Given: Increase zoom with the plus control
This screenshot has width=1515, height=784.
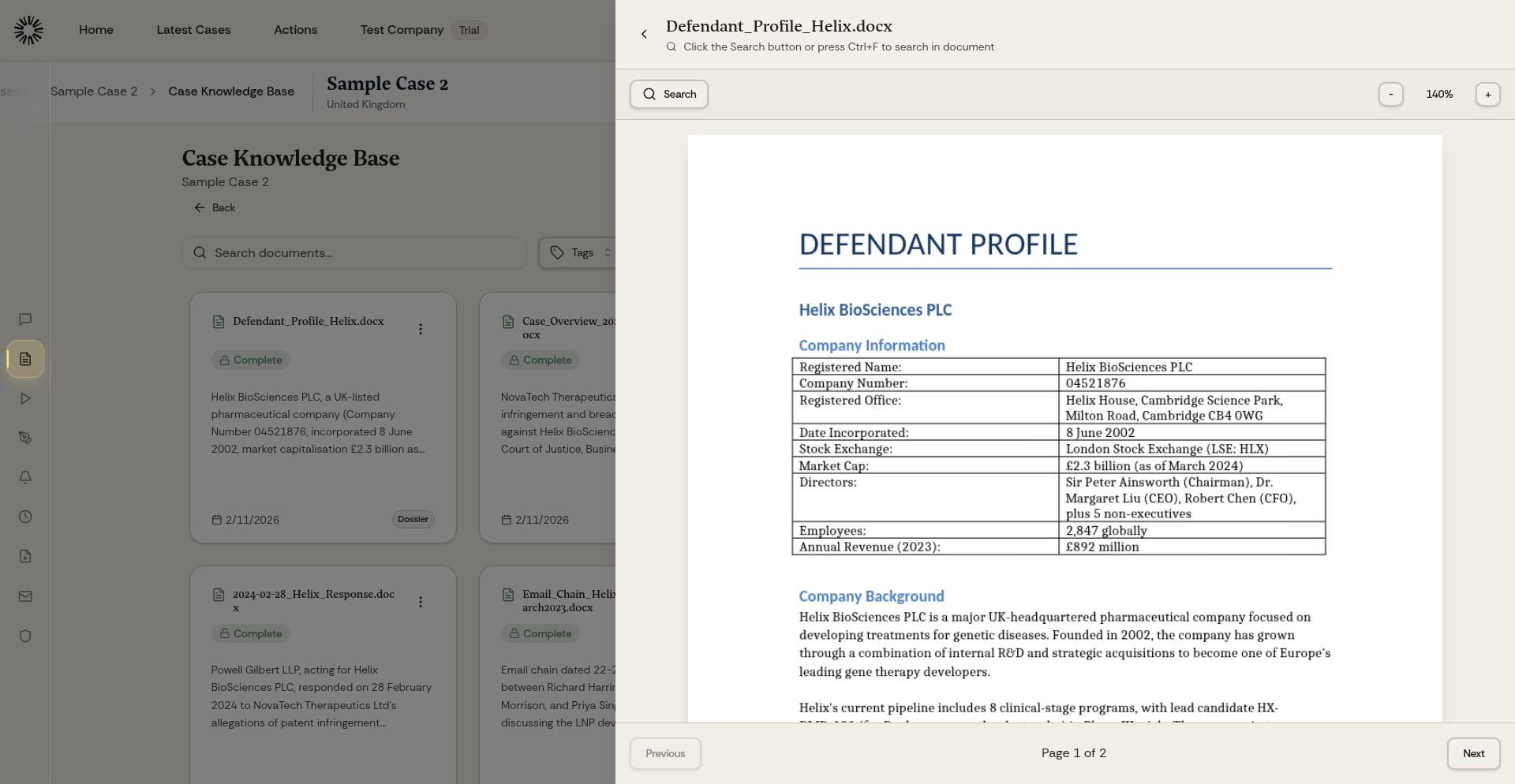Looking at the screenshot, I should click(x=1488, y=94).
